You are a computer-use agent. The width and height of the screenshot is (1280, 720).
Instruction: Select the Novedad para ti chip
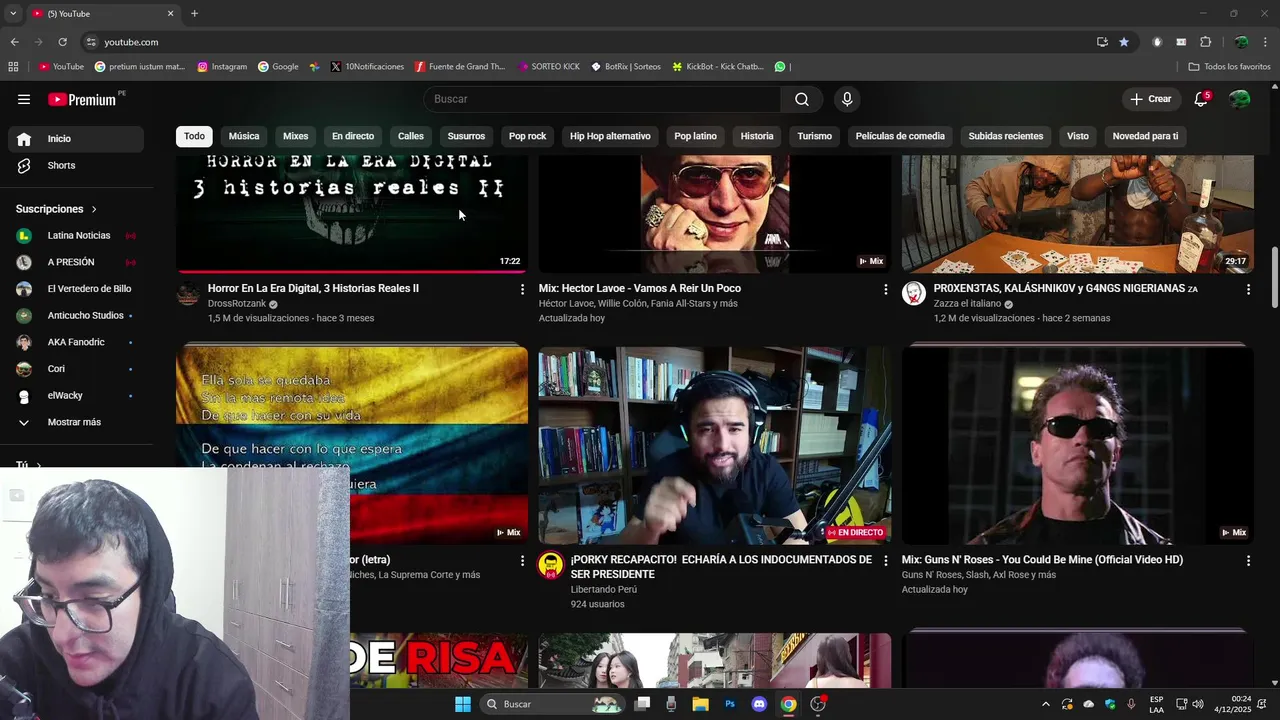[x=1145, y=136]
